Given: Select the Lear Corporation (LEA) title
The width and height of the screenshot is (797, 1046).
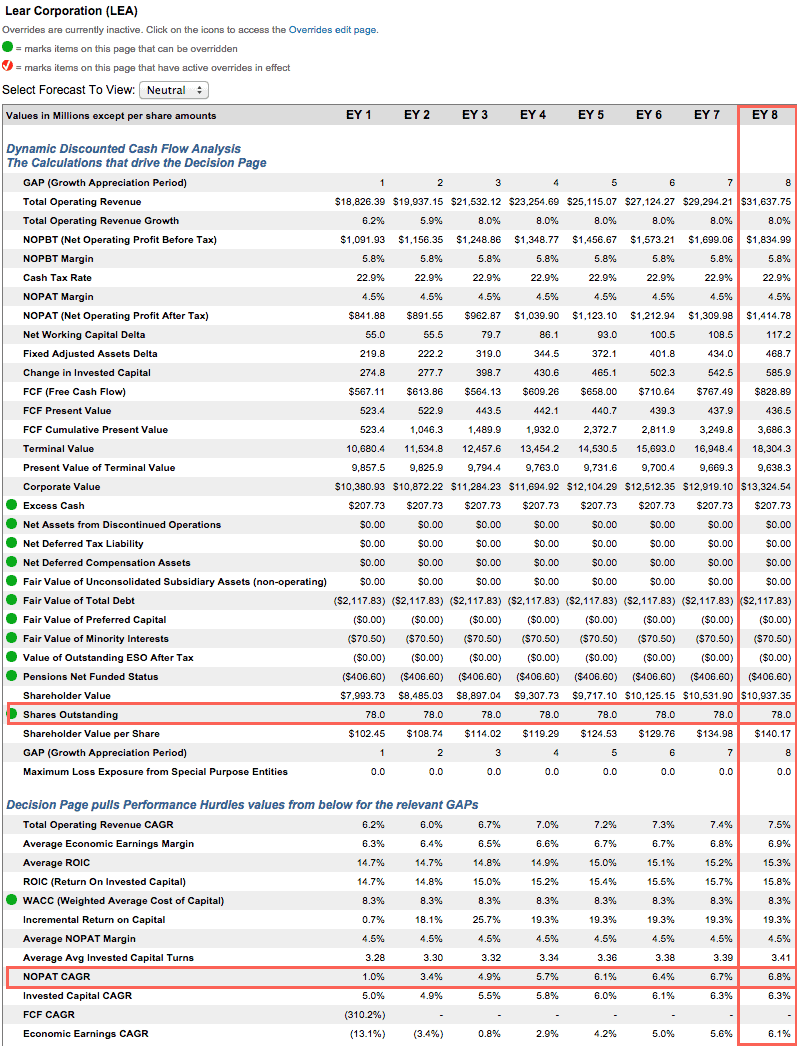Looking at the screenshot, I should pyautogui.click(x=71, y=11).
